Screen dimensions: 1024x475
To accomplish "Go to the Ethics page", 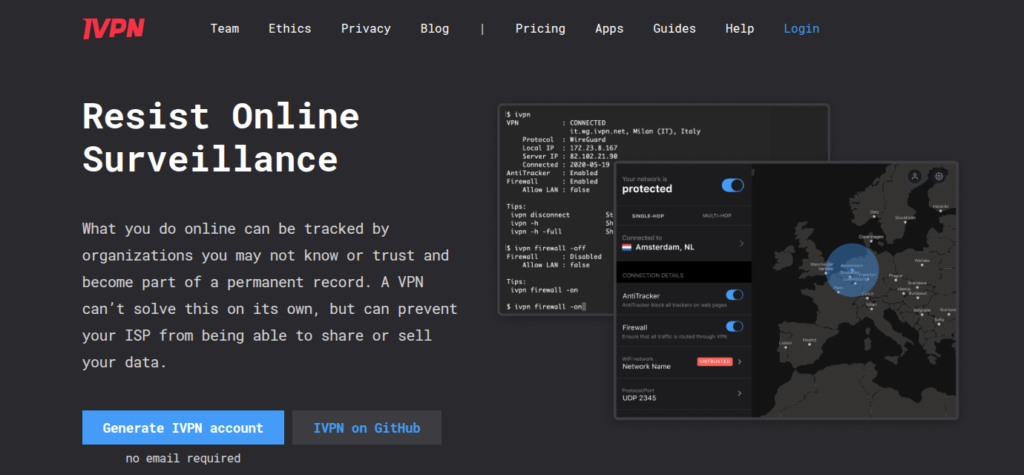I will [x=290, y=29].
